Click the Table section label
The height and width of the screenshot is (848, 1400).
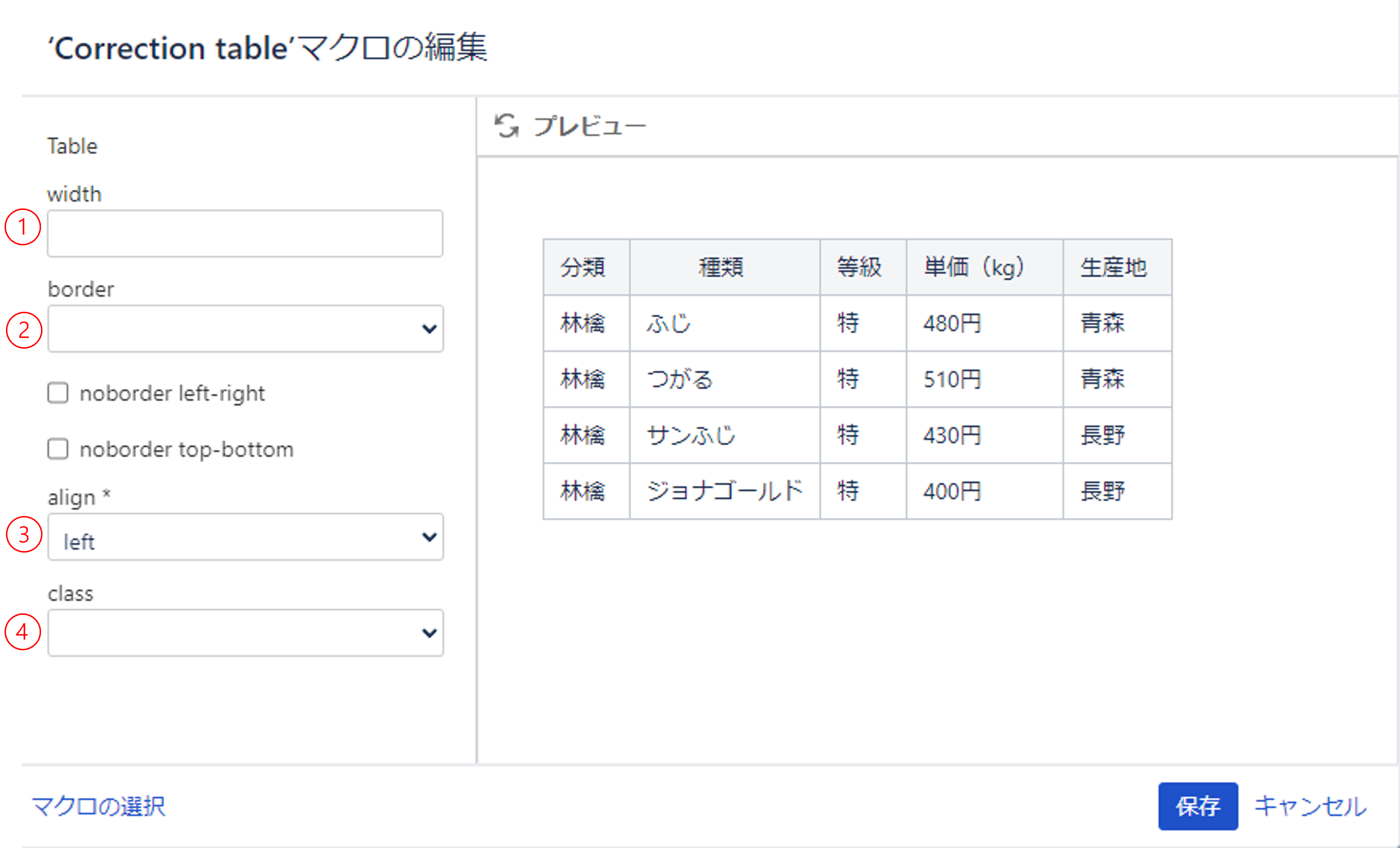72,146
